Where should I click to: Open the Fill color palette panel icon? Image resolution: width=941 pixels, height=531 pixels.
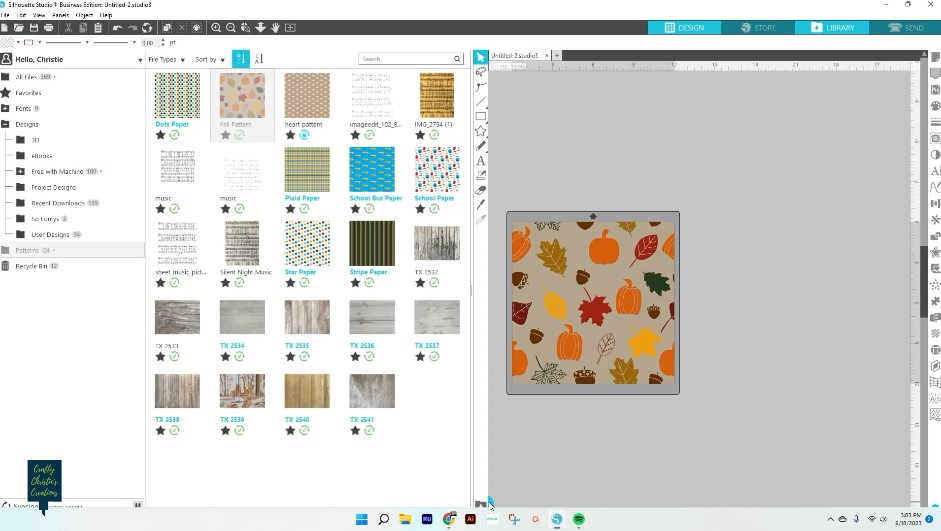coord(935,106)
